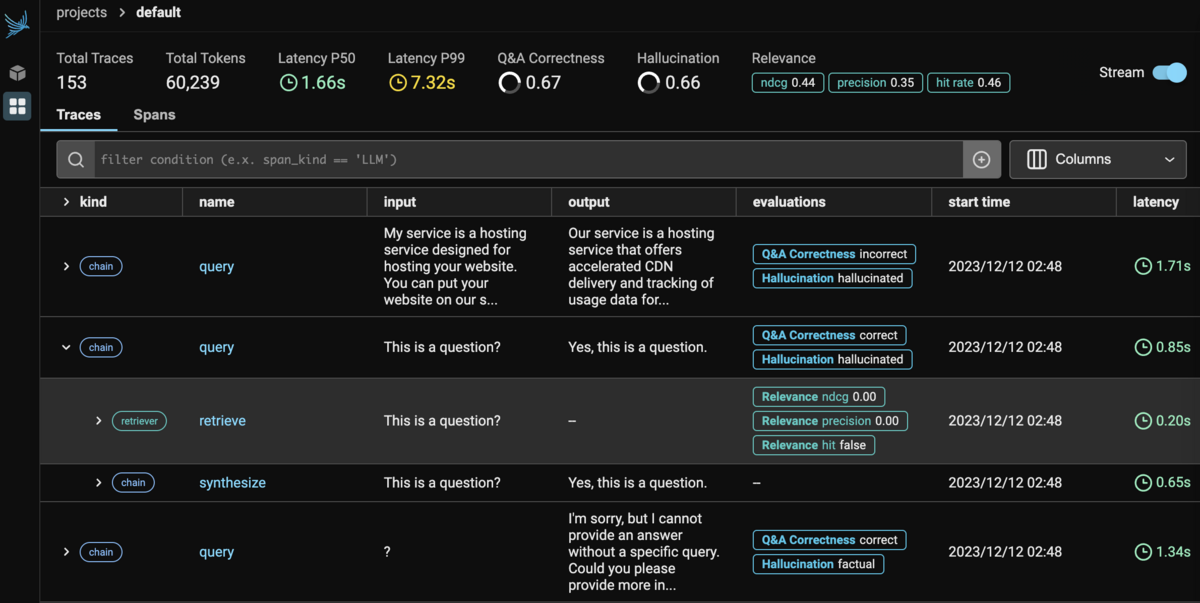Expand the retrieve retriever span row
The height and width of the screenshot is (603, 1200).
click(98, 421)
